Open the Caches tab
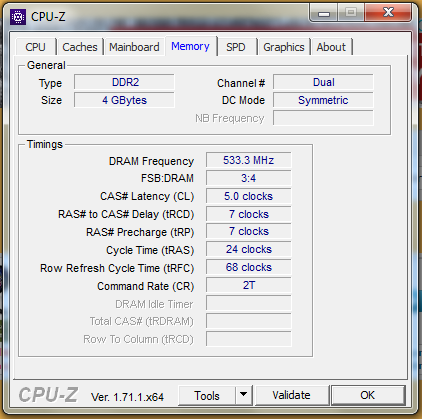 (x=80, y=47)
